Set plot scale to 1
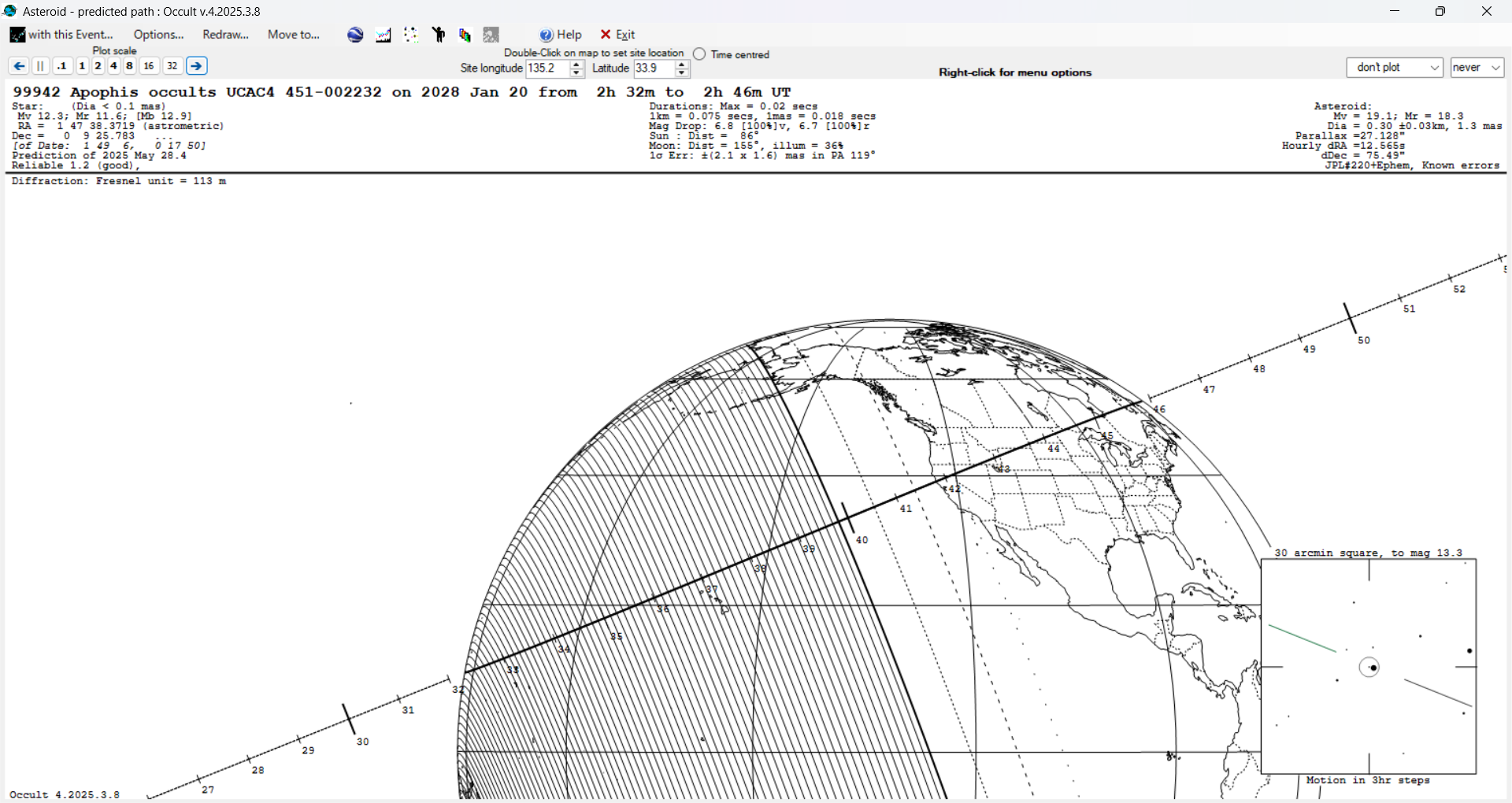This screenshot has width=1512, height=803. (x=82, y=66)
